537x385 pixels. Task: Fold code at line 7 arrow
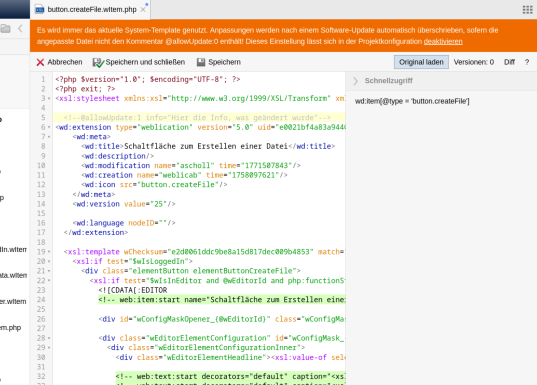pos(49,137)
